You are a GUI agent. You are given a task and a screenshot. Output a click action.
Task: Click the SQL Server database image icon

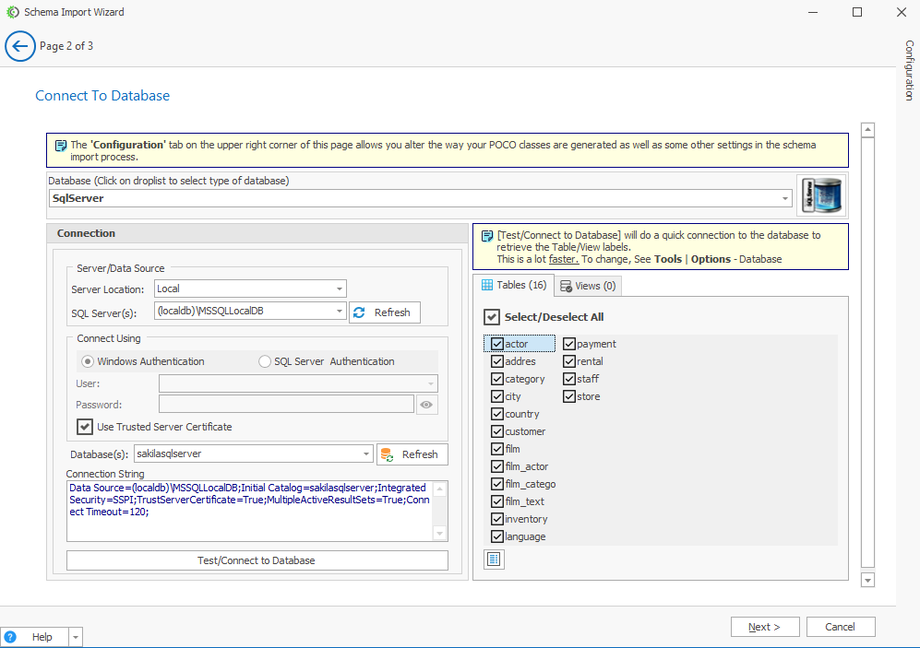(x=822, y=197)
